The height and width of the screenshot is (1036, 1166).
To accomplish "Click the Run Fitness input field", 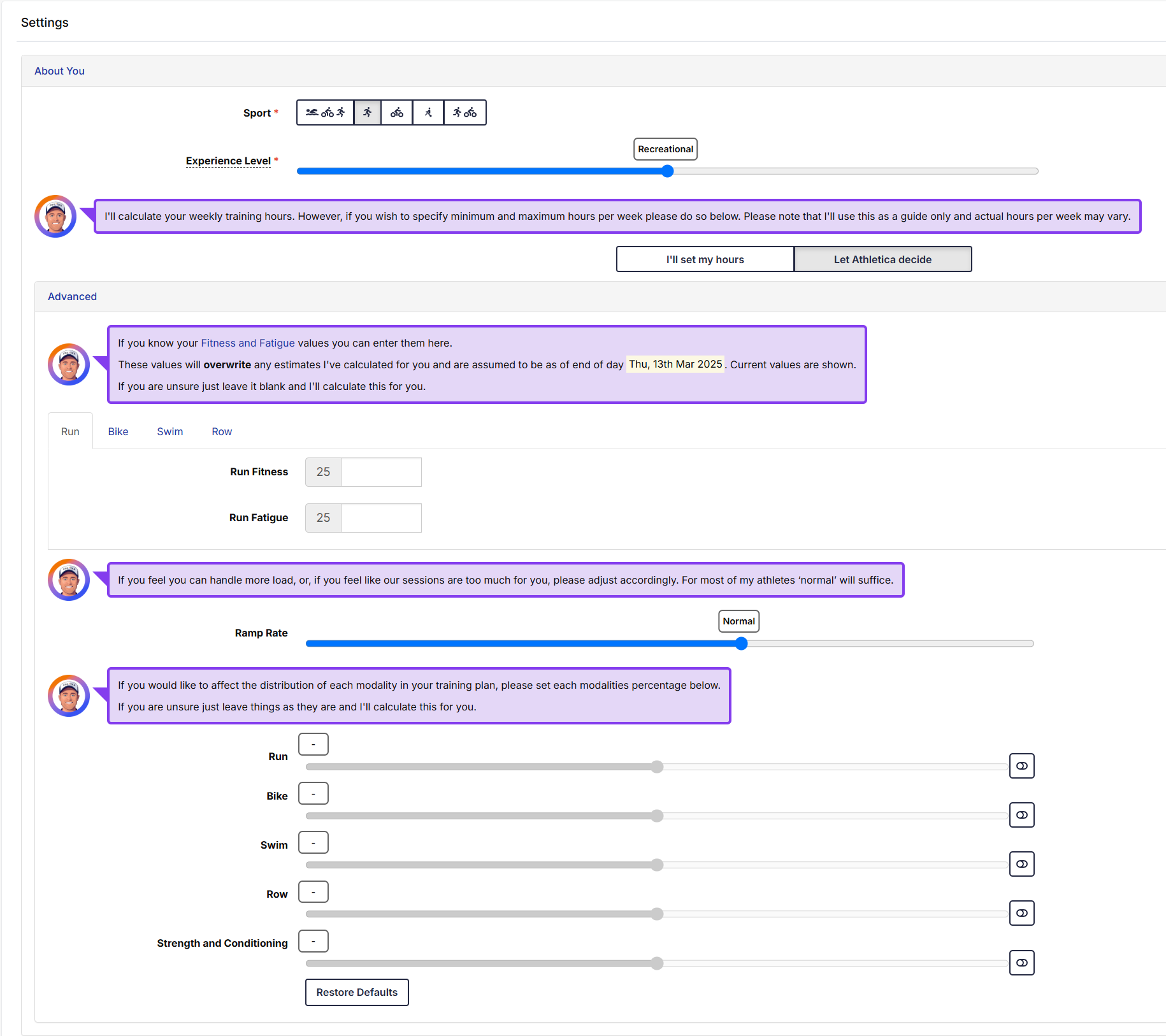I will 381,472.
